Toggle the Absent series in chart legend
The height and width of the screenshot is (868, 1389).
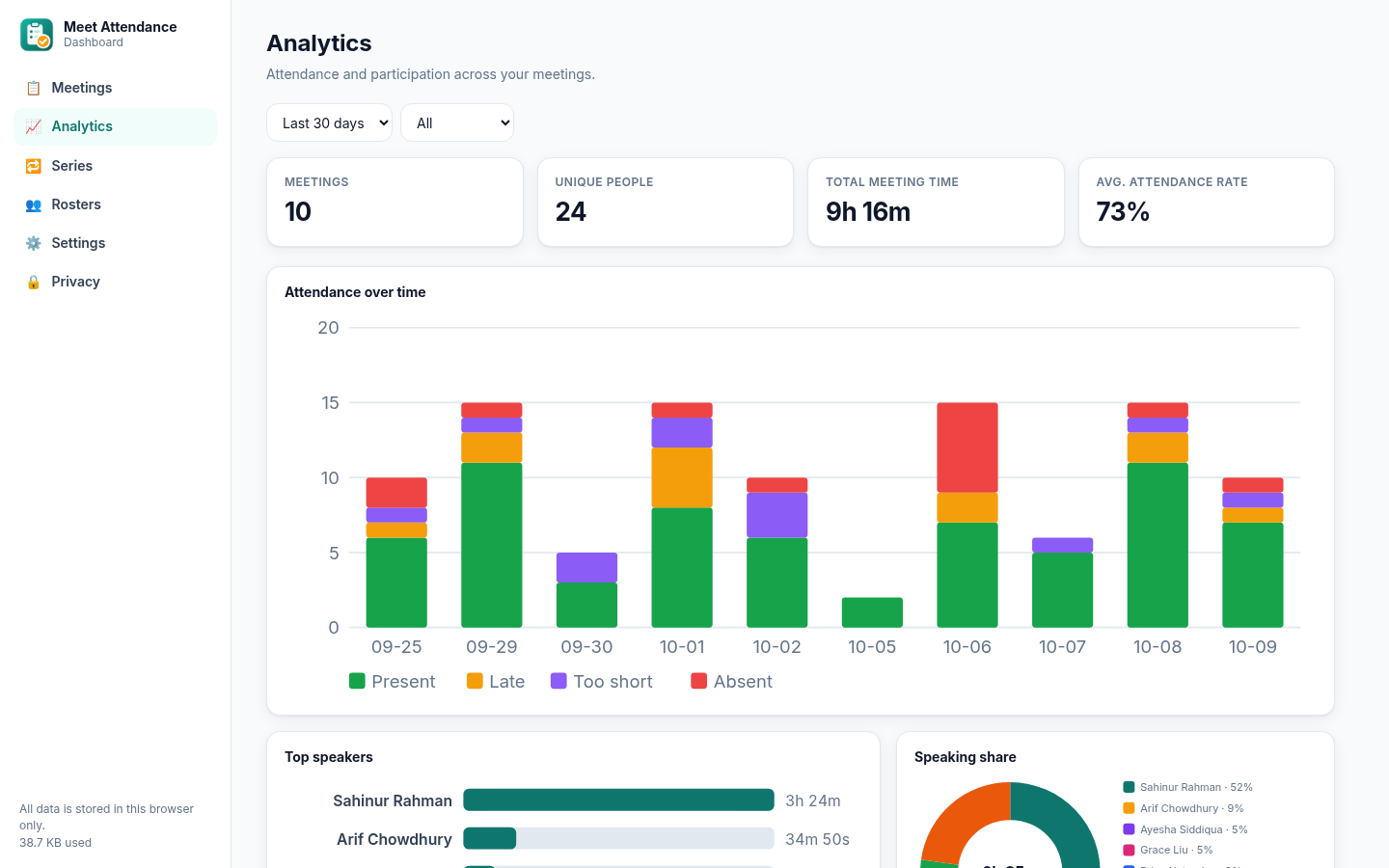click(732, 681)
